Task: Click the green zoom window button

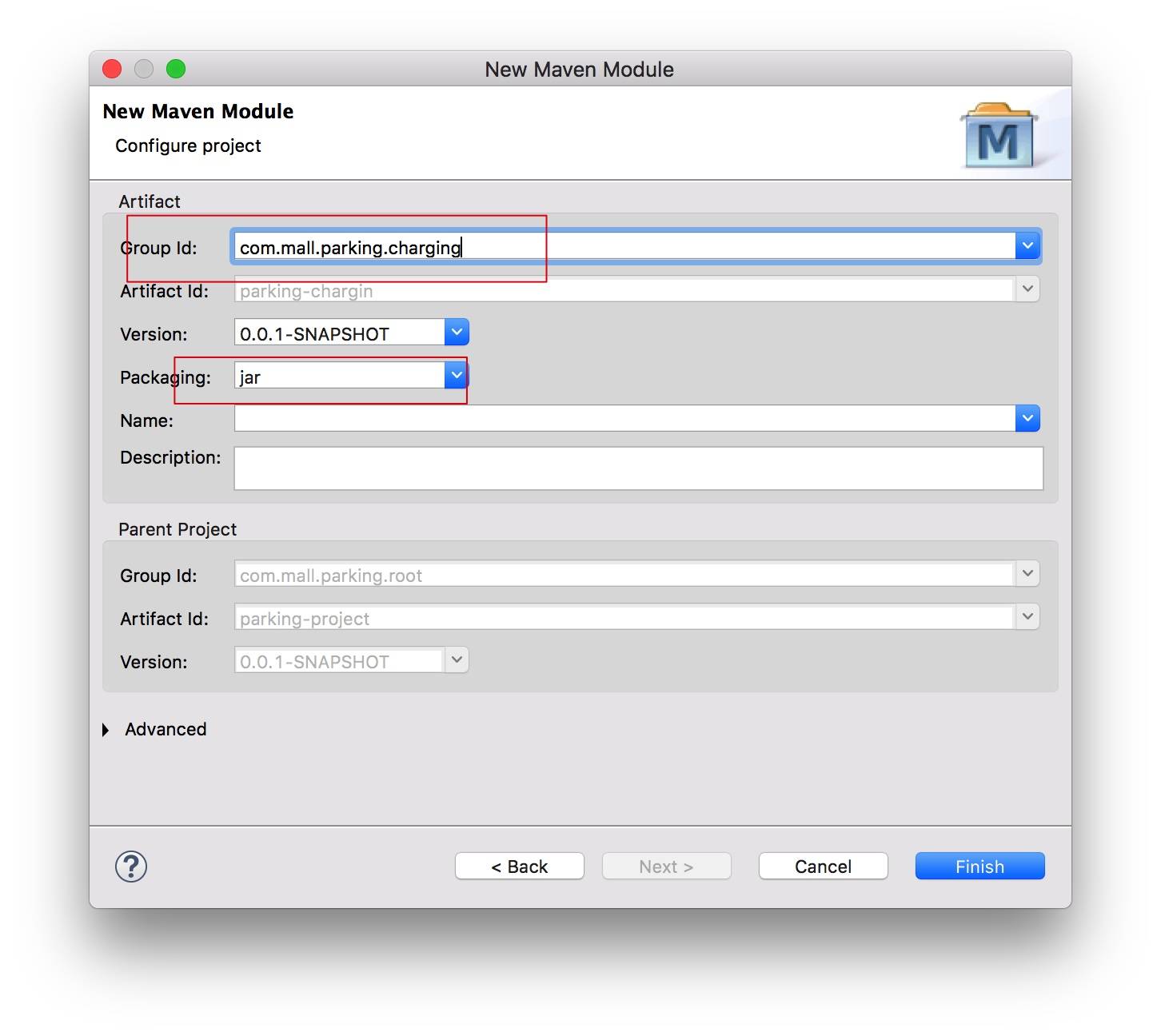Action: coord(176,70)
